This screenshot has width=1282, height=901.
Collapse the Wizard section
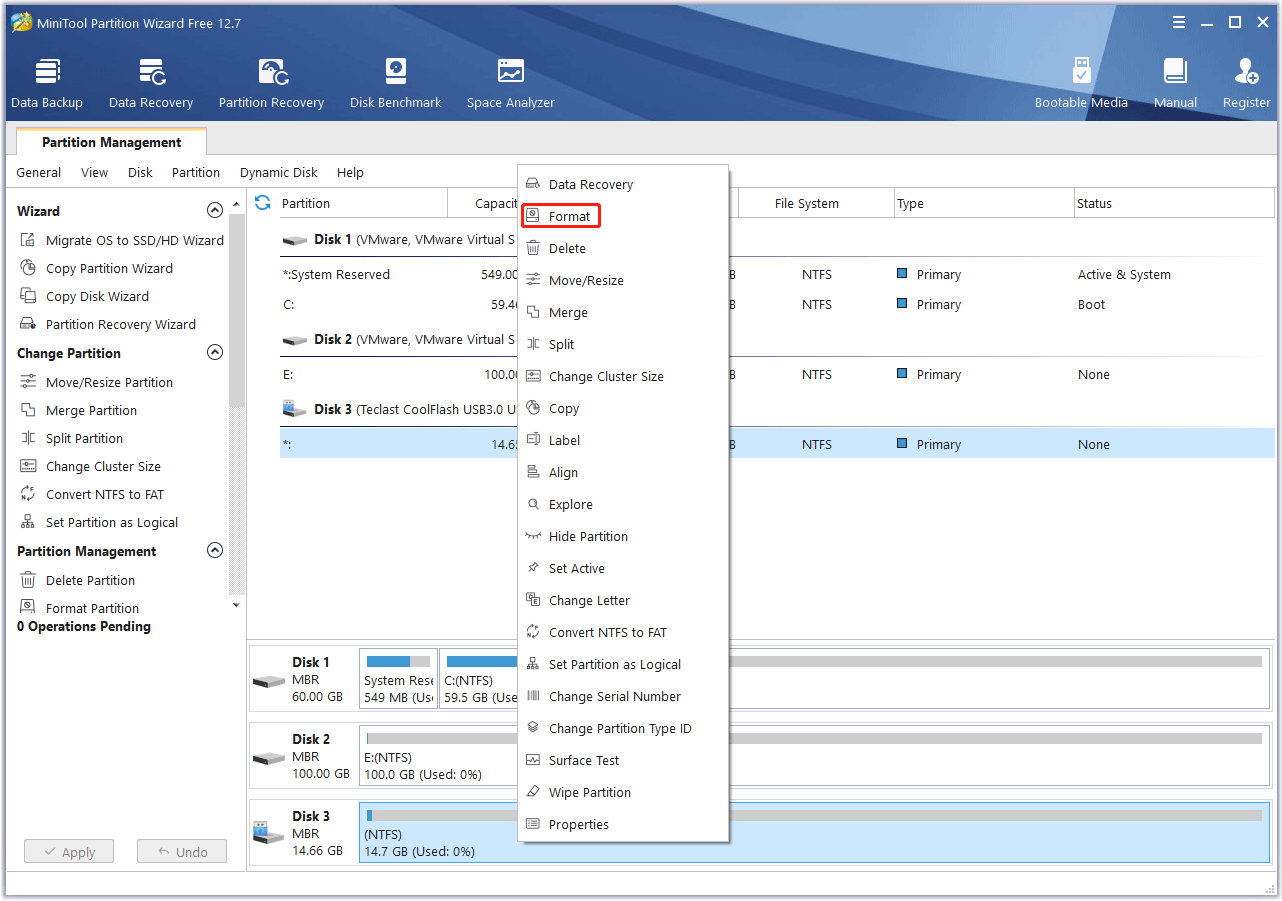(215, 210)
